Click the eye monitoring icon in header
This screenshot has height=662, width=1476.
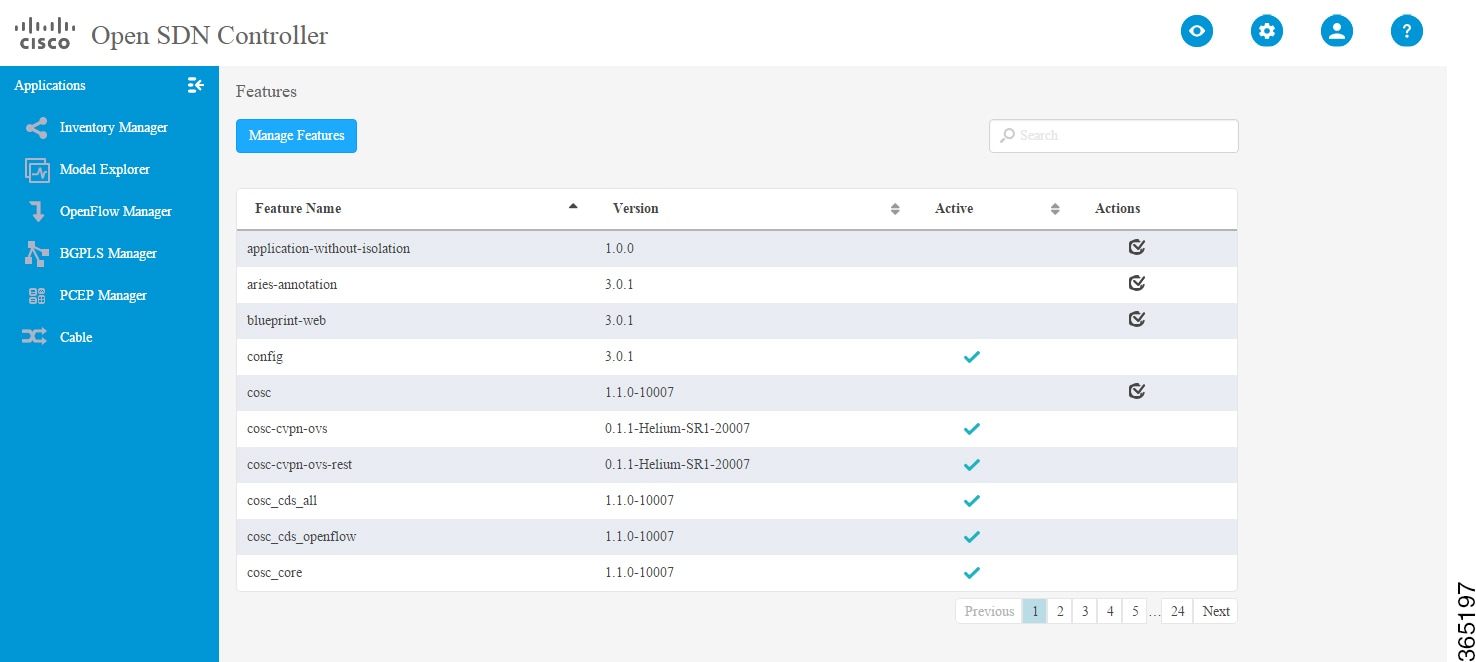[1197, 31]
